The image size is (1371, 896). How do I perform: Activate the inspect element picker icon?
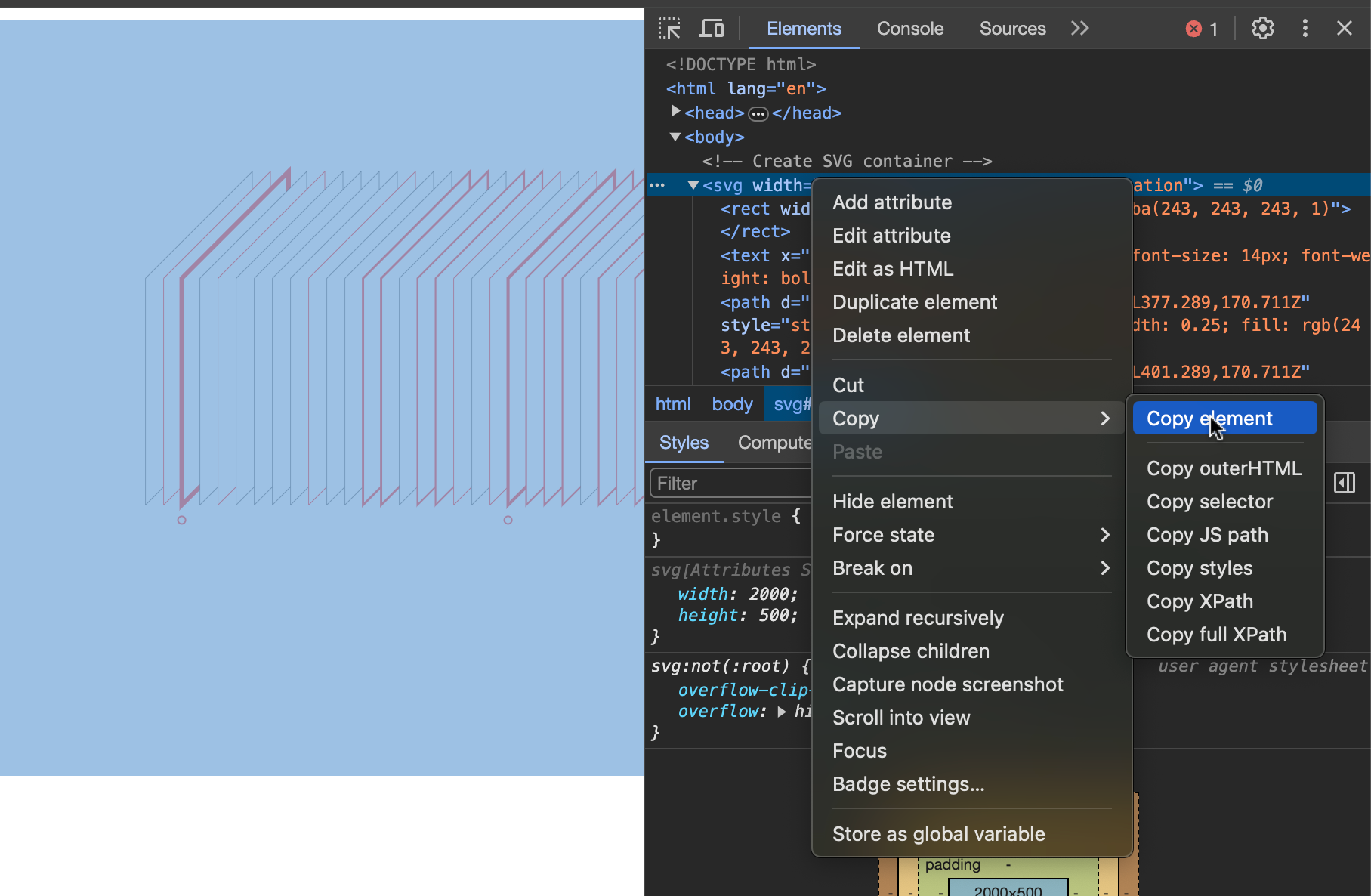point(669,29)
